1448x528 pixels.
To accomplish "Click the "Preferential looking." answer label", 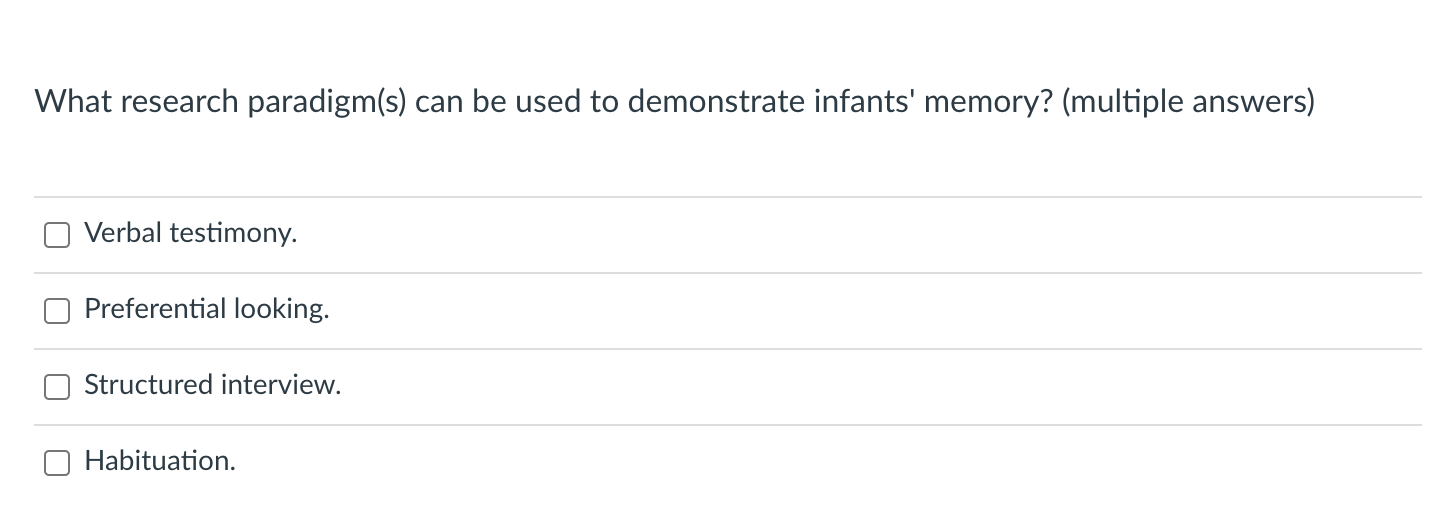I will [206, 310].
